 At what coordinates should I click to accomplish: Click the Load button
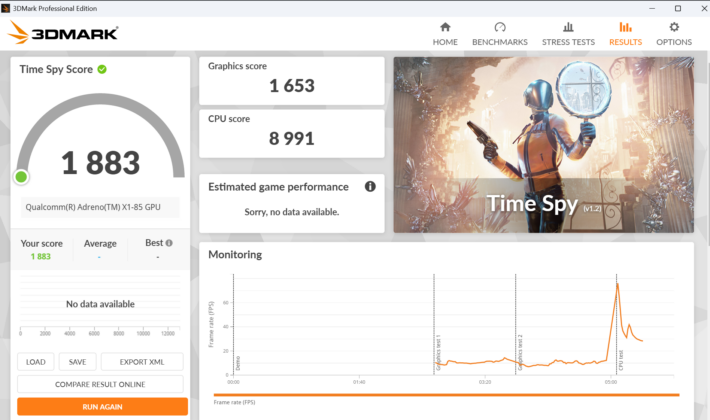point(36,362)
